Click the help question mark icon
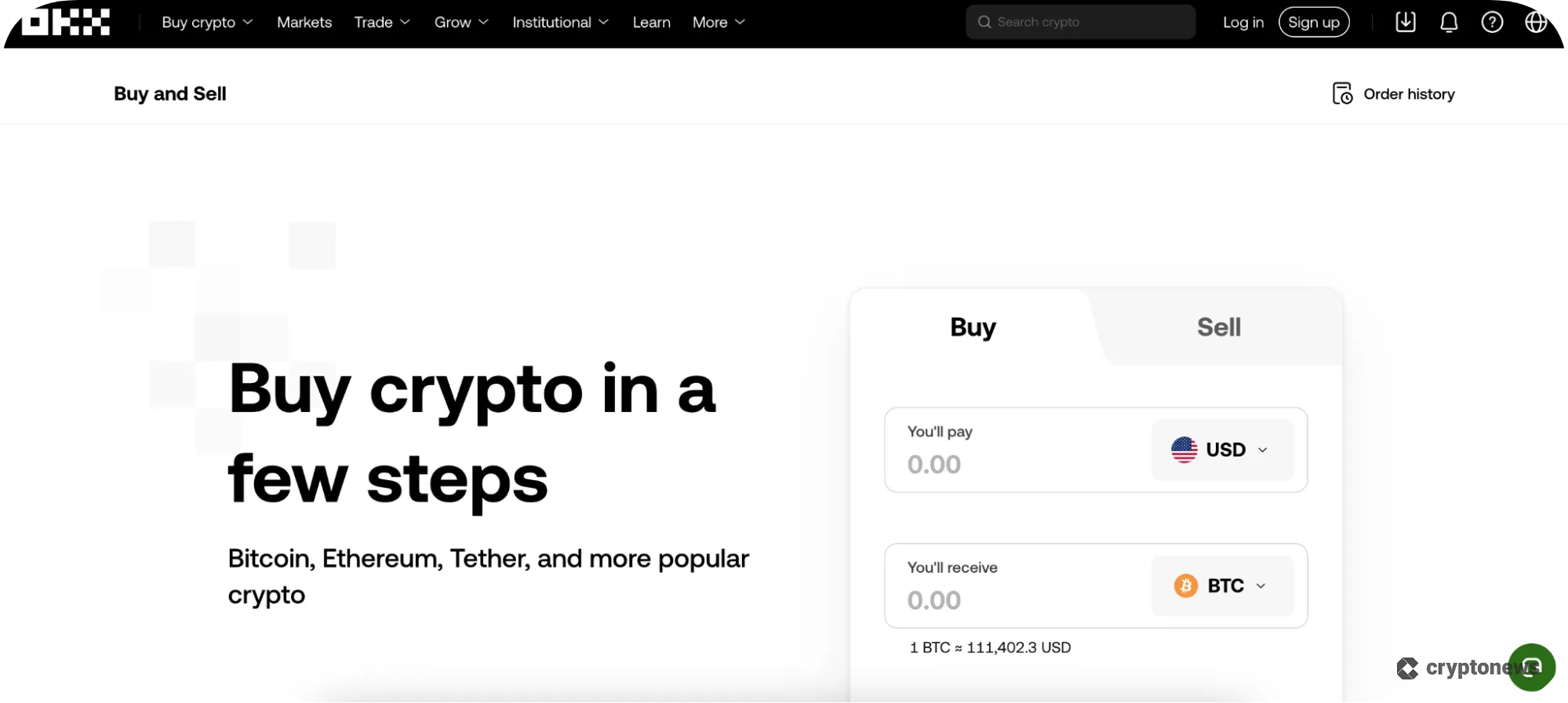Screen dimensions: 1568x703 click(x=1492, y=22)
